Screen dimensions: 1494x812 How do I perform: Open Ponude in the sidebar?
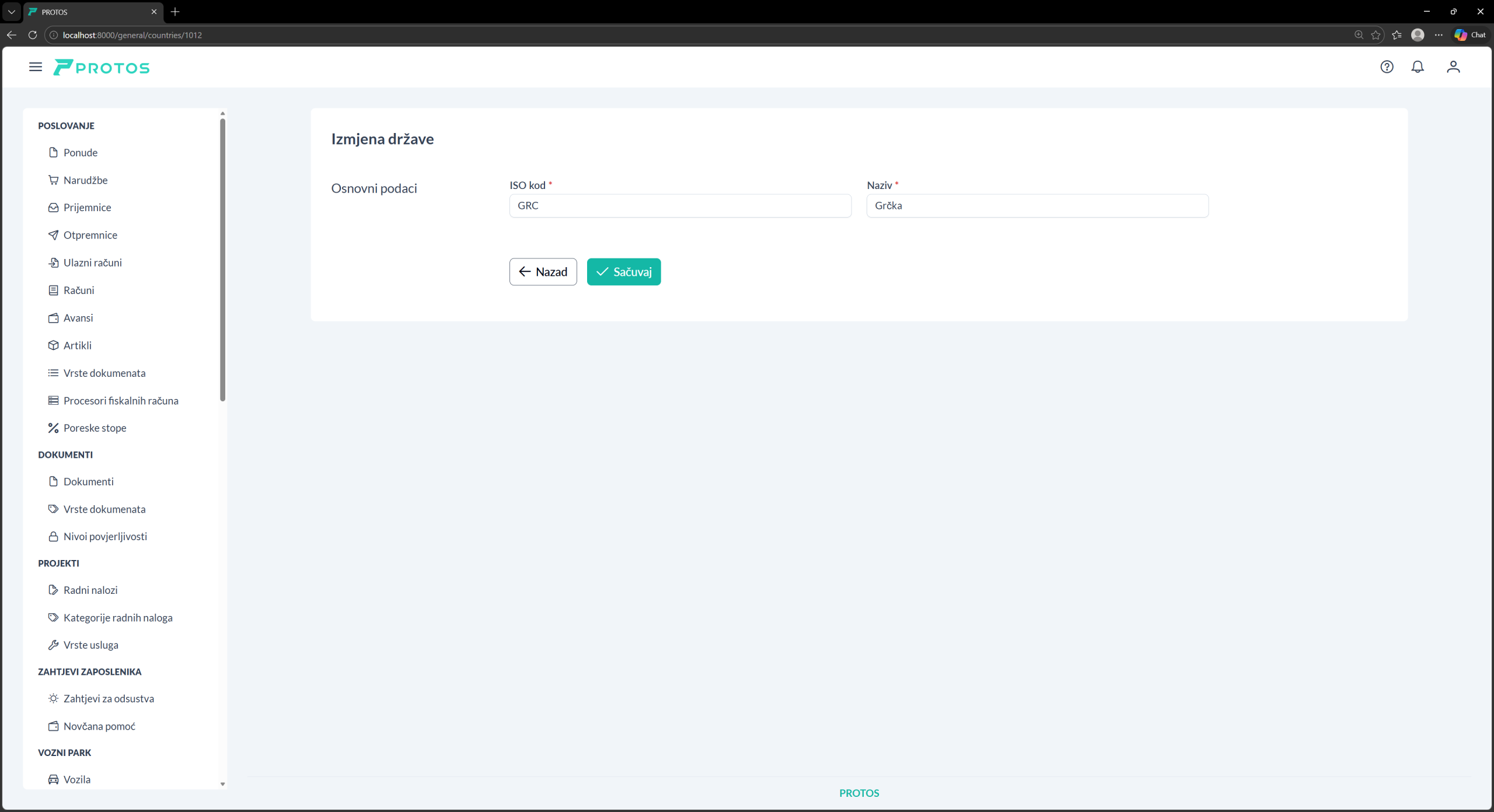click(81, 153)
